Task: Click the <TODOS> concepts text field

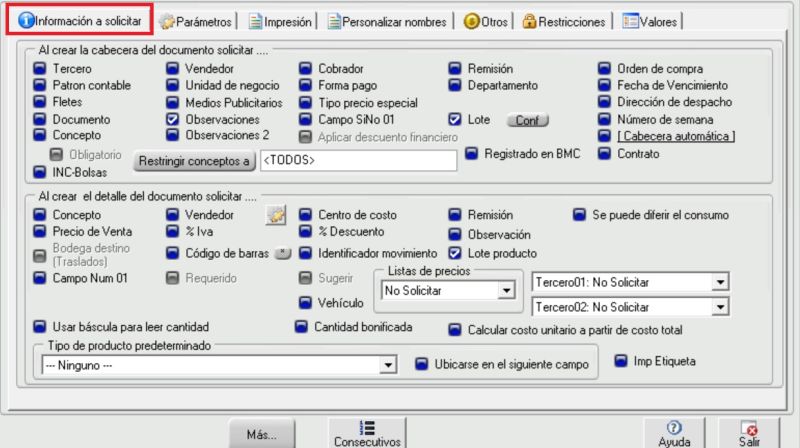Action: coord(358,160)
